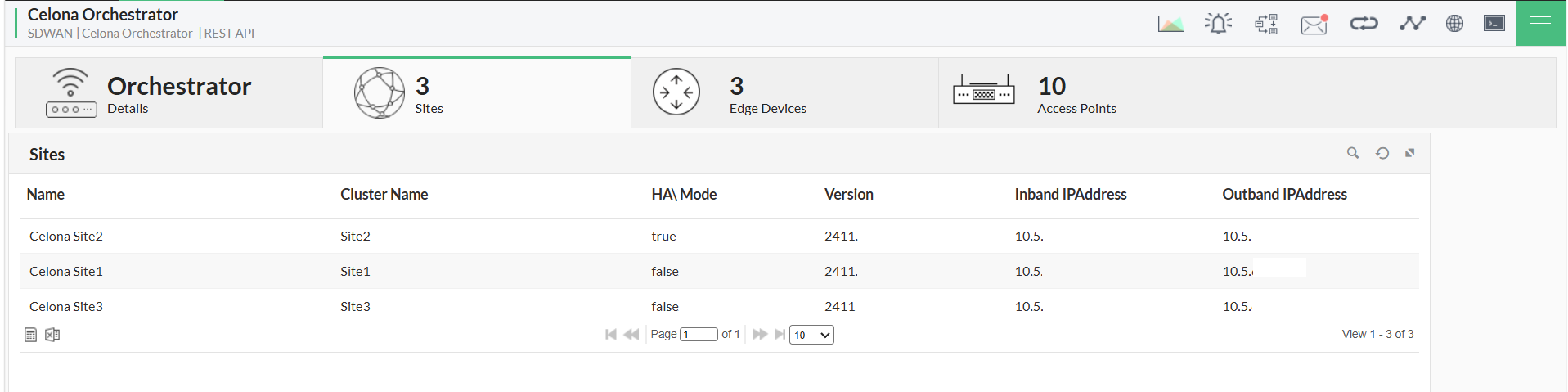Click the Page number input field

[x=699, y=335]
